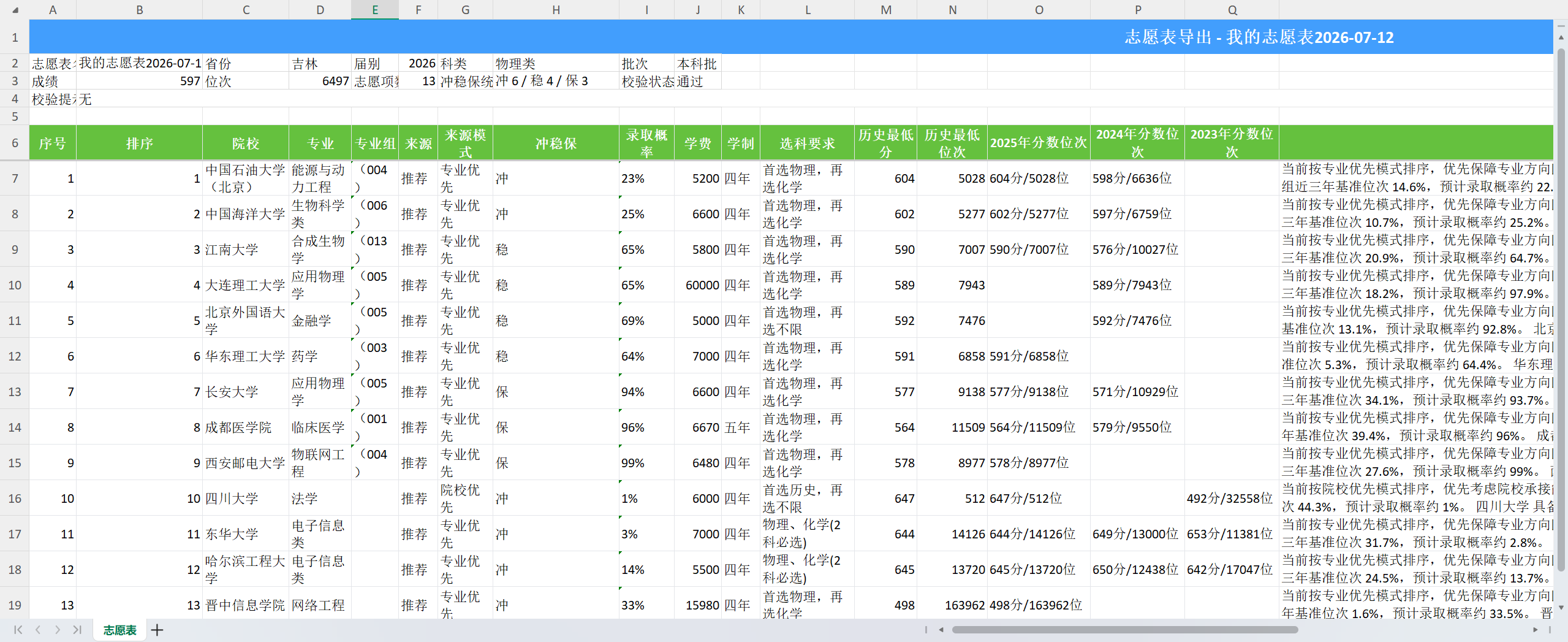Click cell 中国石油大学（北京）

click(x=246, y=178)
